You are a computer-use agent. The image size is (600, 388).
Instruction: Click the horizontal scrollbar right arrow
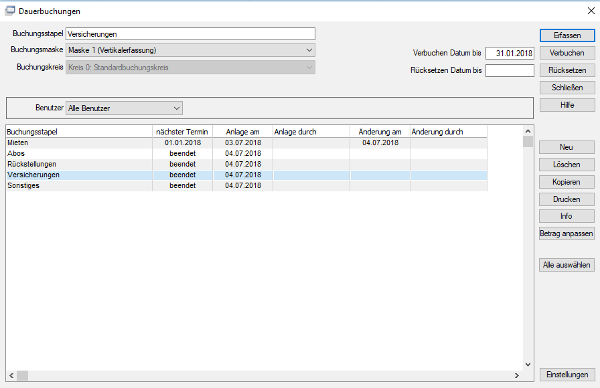[517, 376]
